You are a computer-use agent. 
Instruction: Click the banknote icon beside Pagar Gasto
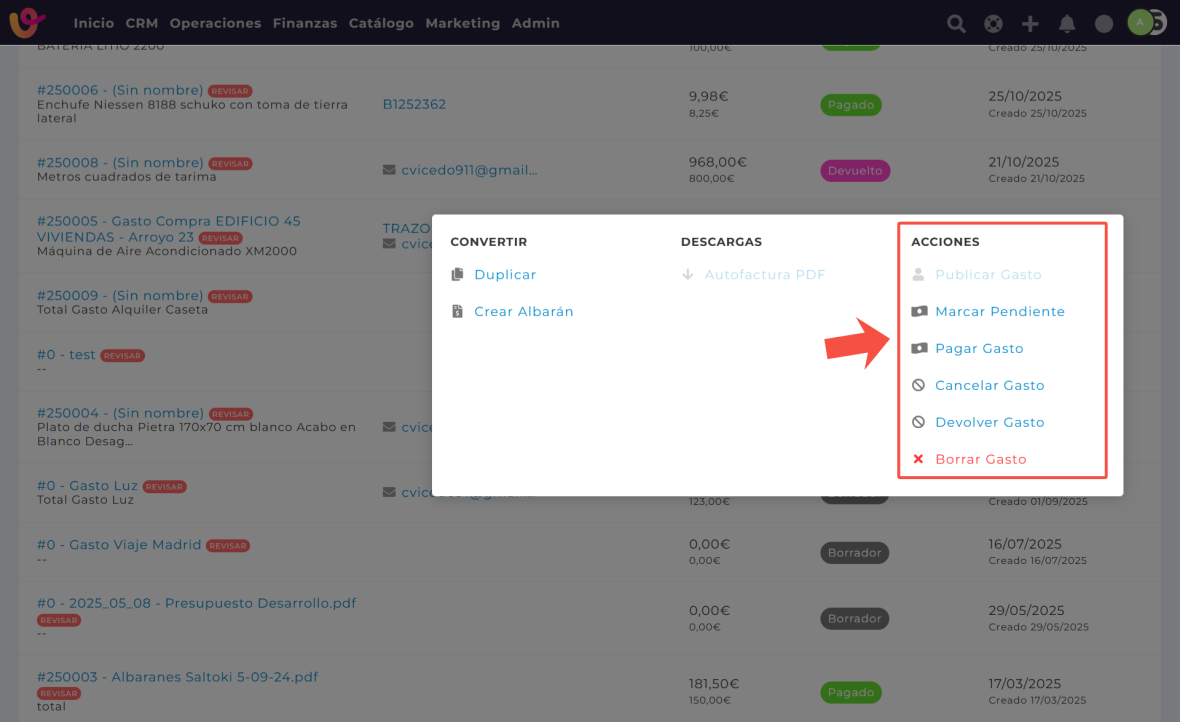[919, 348]
